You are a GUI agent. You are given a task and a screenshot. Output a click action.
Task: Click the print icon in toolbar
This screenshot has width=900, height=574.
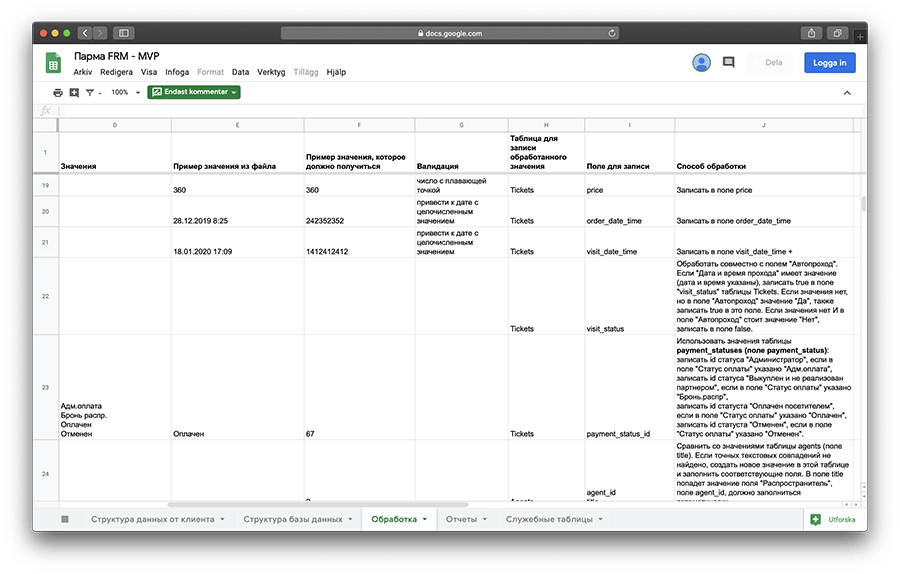click(x=58, y=92)
